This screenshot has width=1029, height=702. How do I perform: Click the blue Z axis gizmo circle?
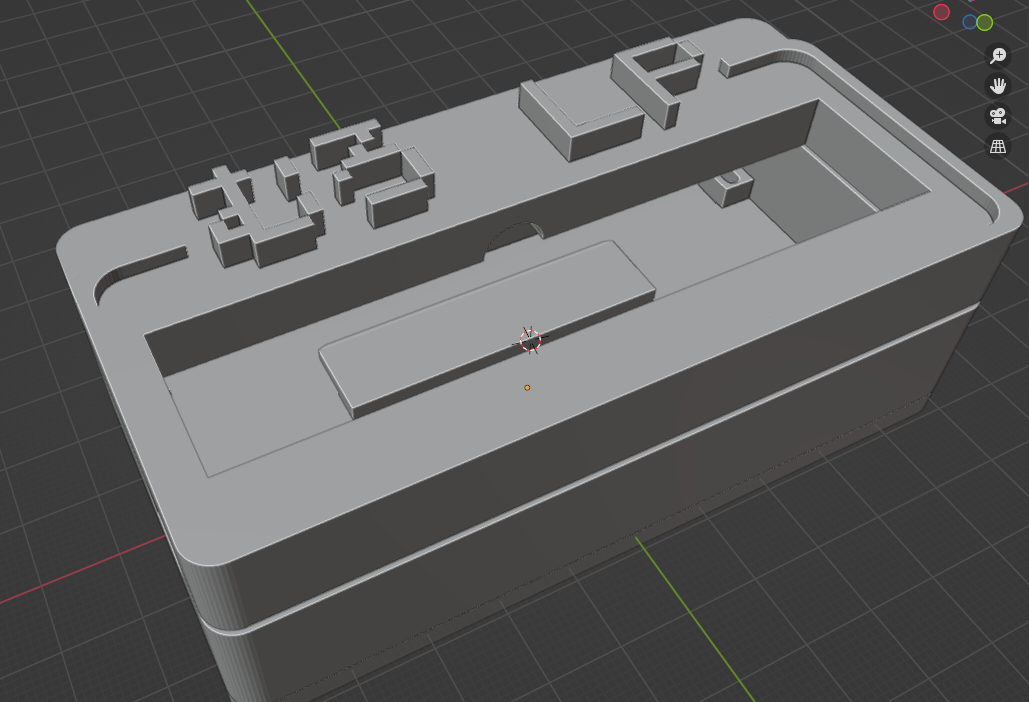click(969, 22)
